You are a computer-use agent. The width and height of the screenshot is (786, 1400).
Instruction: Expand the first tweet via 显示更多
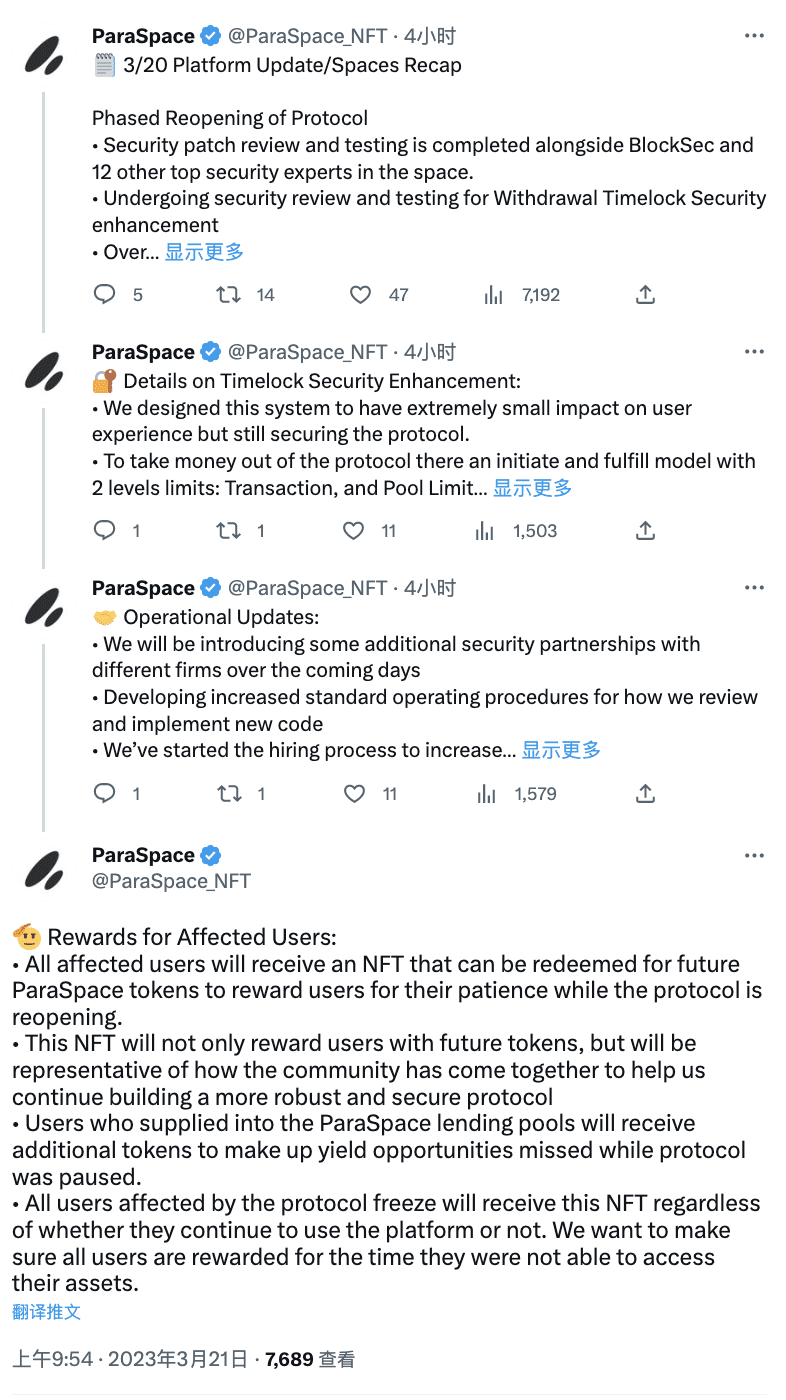[x=203, y=252]
